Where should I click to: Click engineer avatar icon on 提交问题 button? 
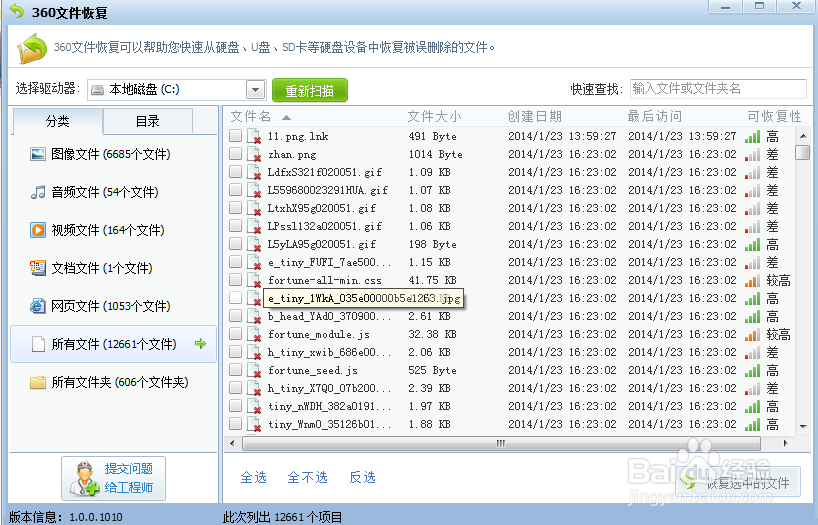(85, 479)
